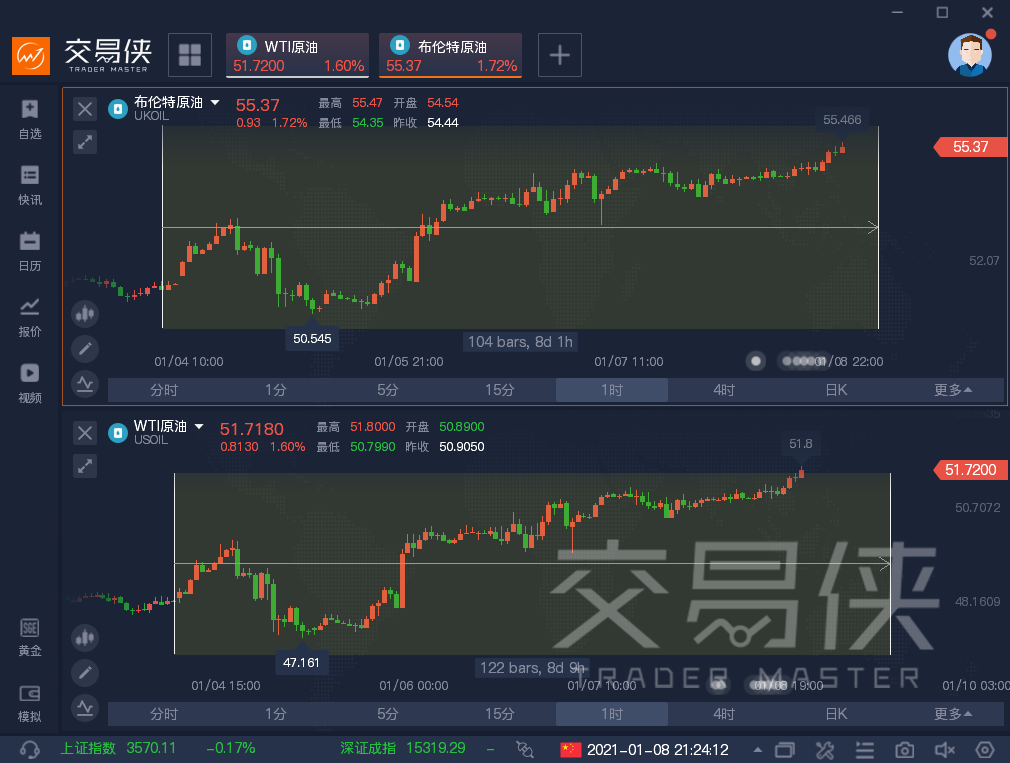
Task: Click the 47.161 low price label
Action: point(301,663)
